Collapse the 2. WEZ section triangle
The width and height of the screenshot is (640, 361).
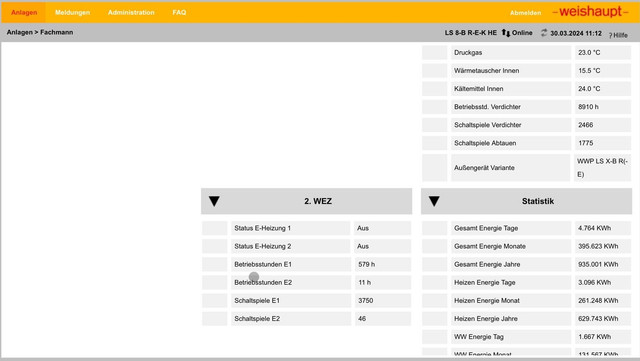tap(214, 201)
